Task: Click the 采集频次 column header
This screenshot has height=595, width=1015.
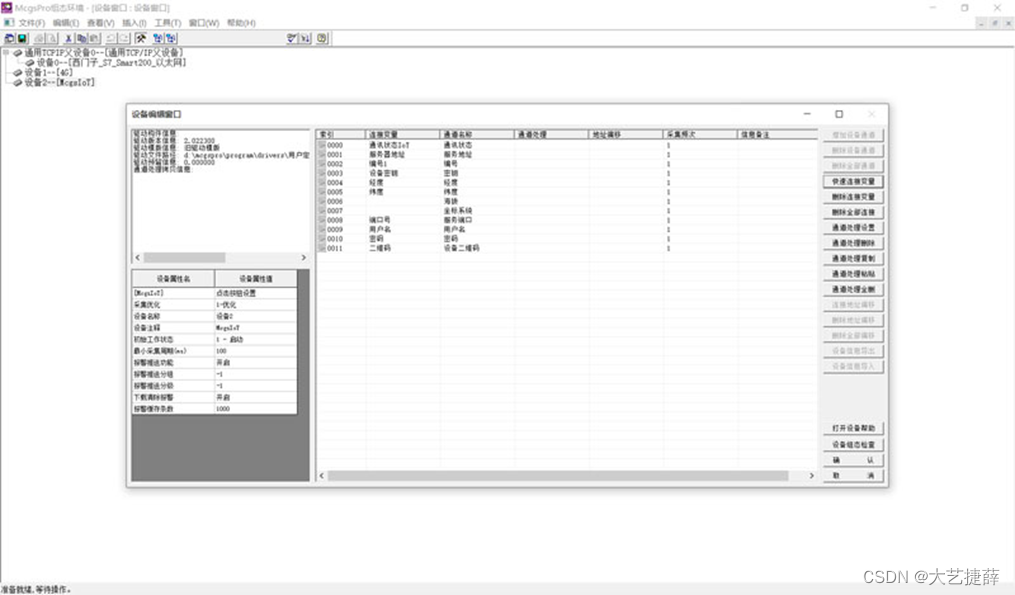Action: (701, 135)
